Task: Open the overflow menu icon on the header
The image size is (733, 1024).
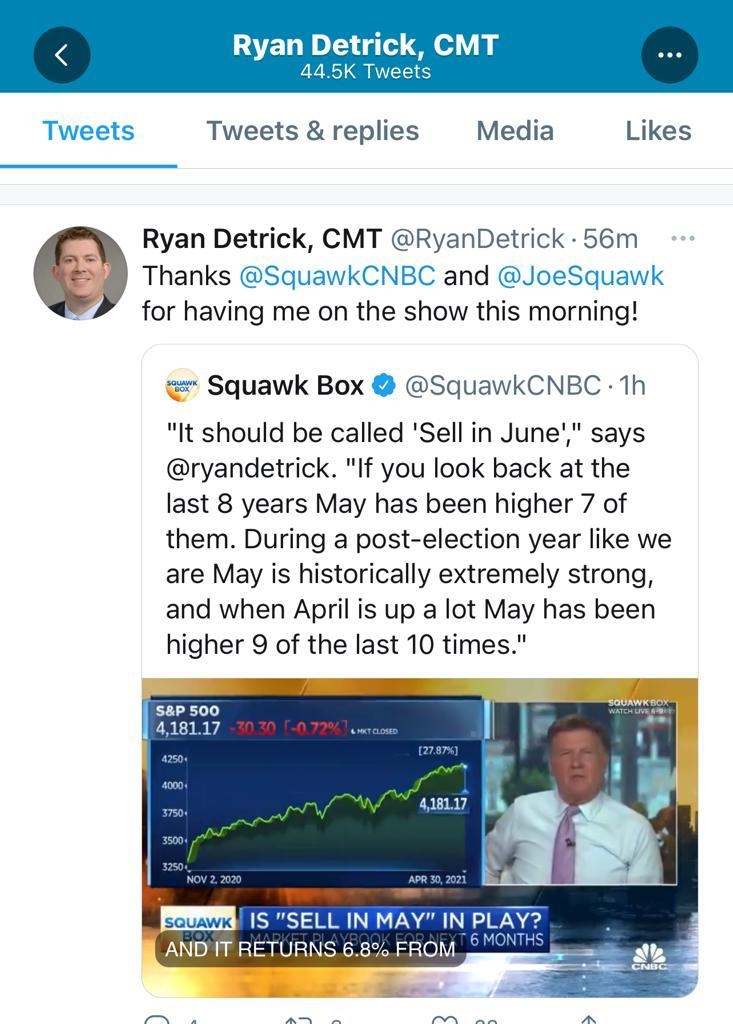Action: pyautogui.click(x=670, y=54)
